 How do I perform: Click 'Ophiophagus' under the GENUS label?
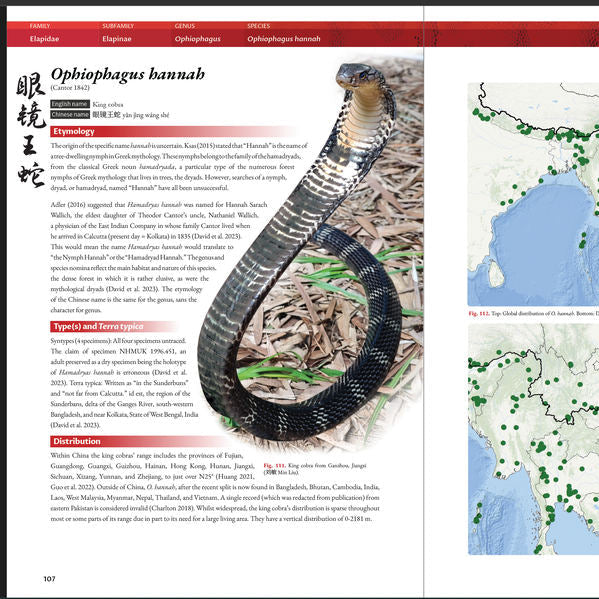pyautogui.click(x=198, y=39)
